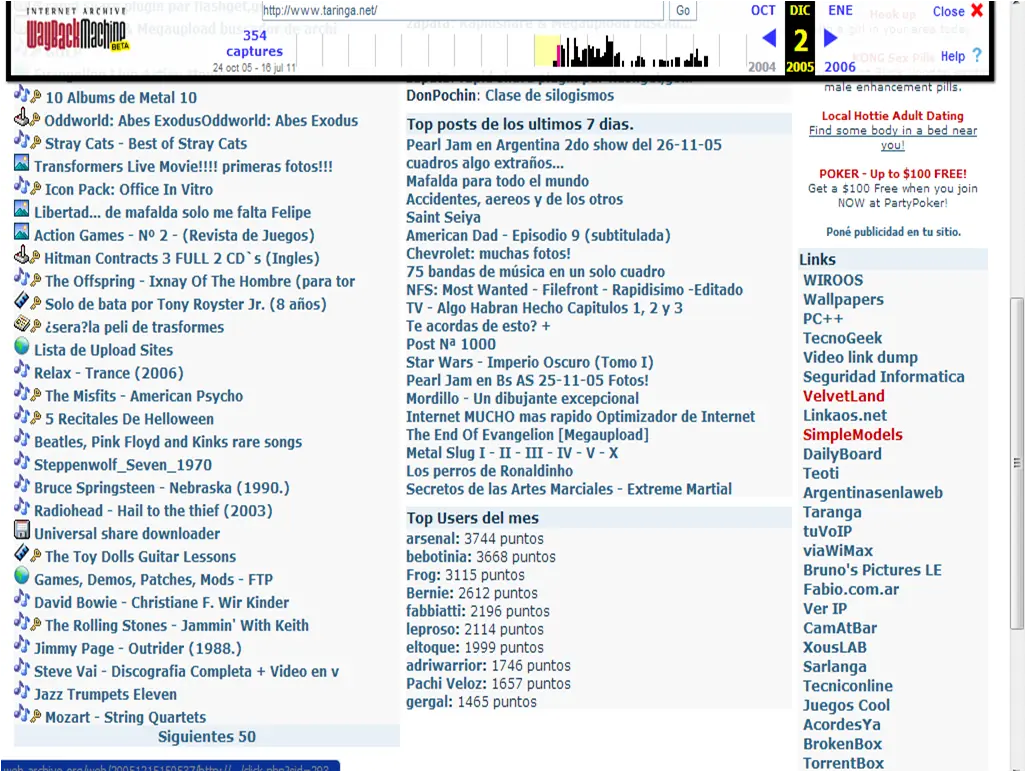The height and width of the screenshot is (772, 1026).
Task: Click the globe icon beside Lista de Upload Sites
Action: click(22, 346)
